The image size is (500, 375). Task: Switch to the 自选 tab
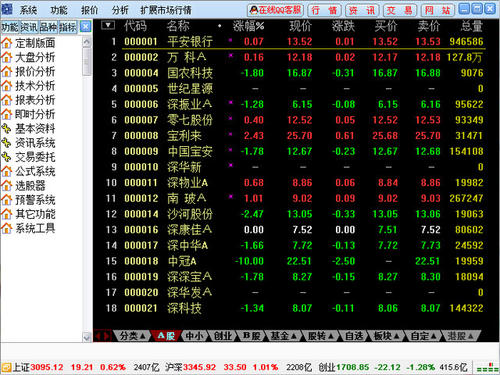tap(354, 336)
